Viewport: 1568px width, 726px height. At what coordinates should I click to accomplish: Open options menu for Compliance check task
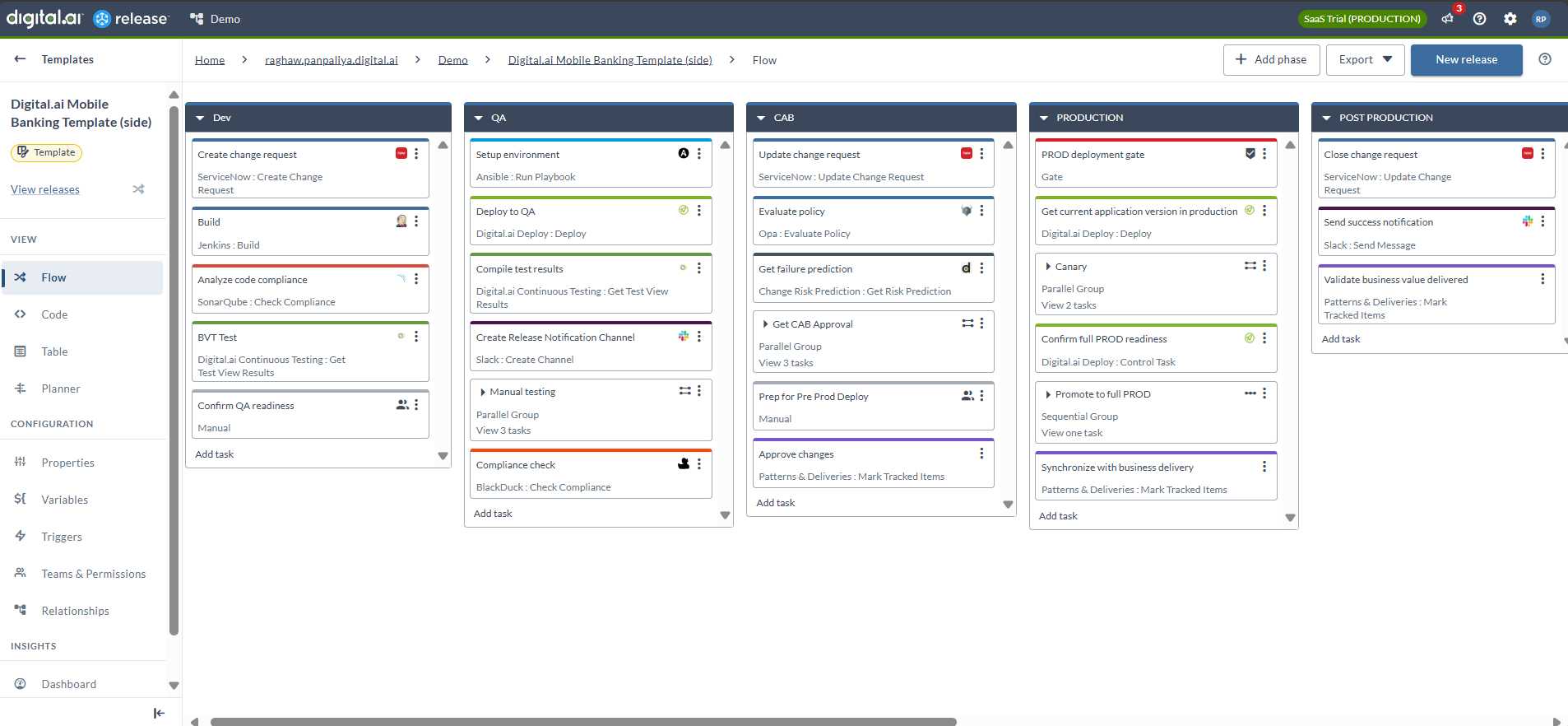coord(699,464)
